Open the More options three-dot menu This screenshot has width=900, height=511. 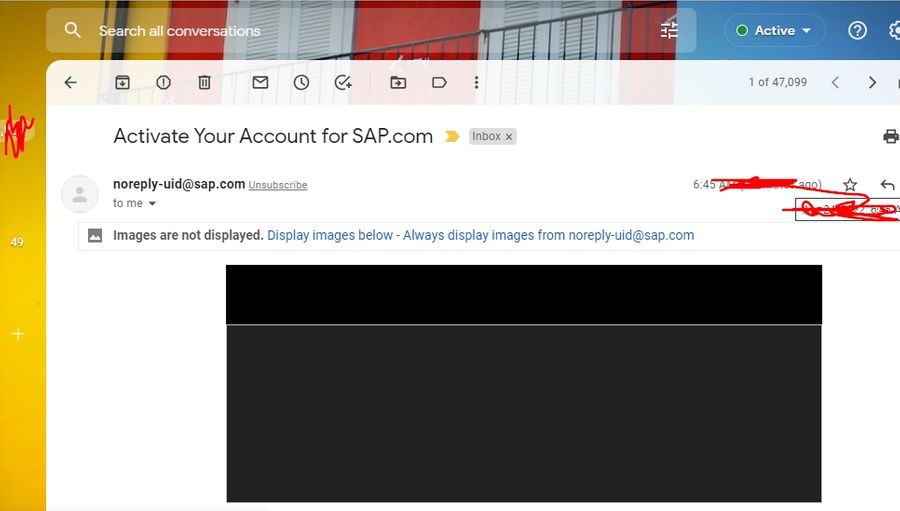476,83
